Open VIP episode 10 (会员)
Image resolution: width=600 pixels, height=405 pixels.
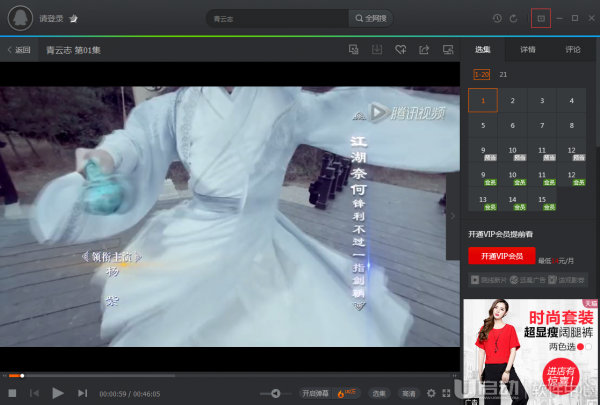click(512, 175)
